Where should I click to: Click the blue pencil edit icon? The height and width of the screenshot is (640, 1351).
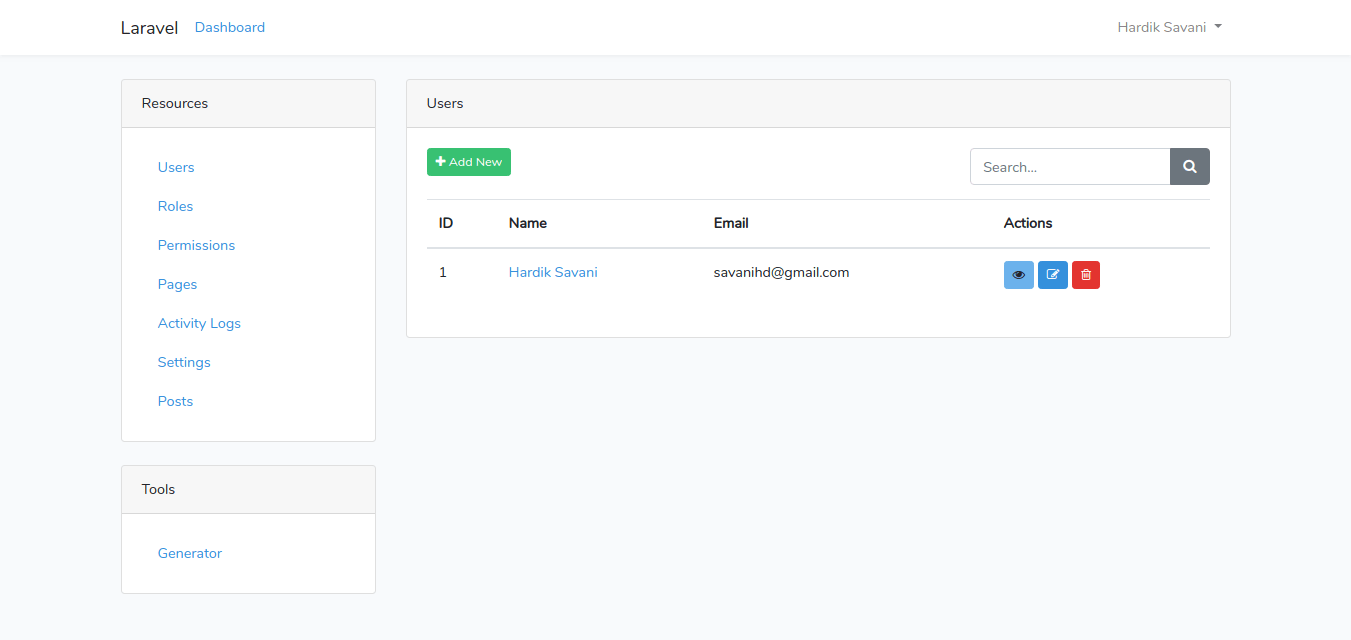[1052, 275]
